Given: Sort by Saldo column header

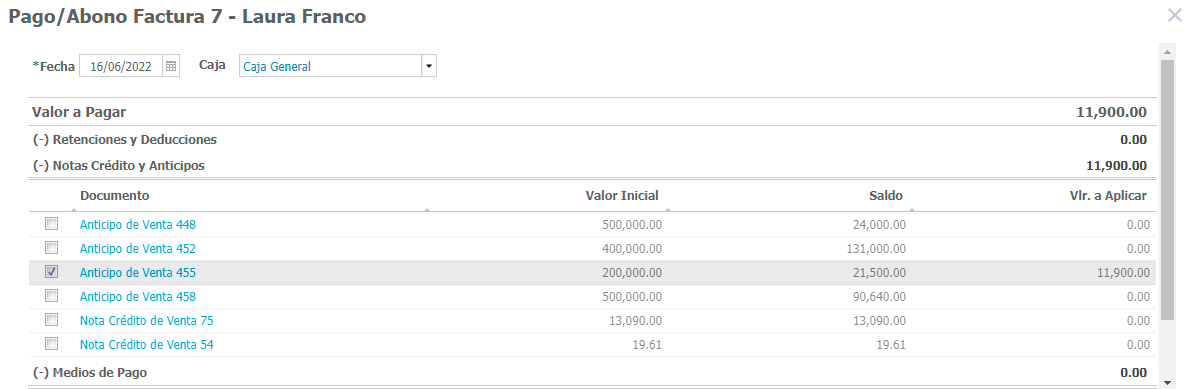Looking at the screenshot, I should (886, 196).
